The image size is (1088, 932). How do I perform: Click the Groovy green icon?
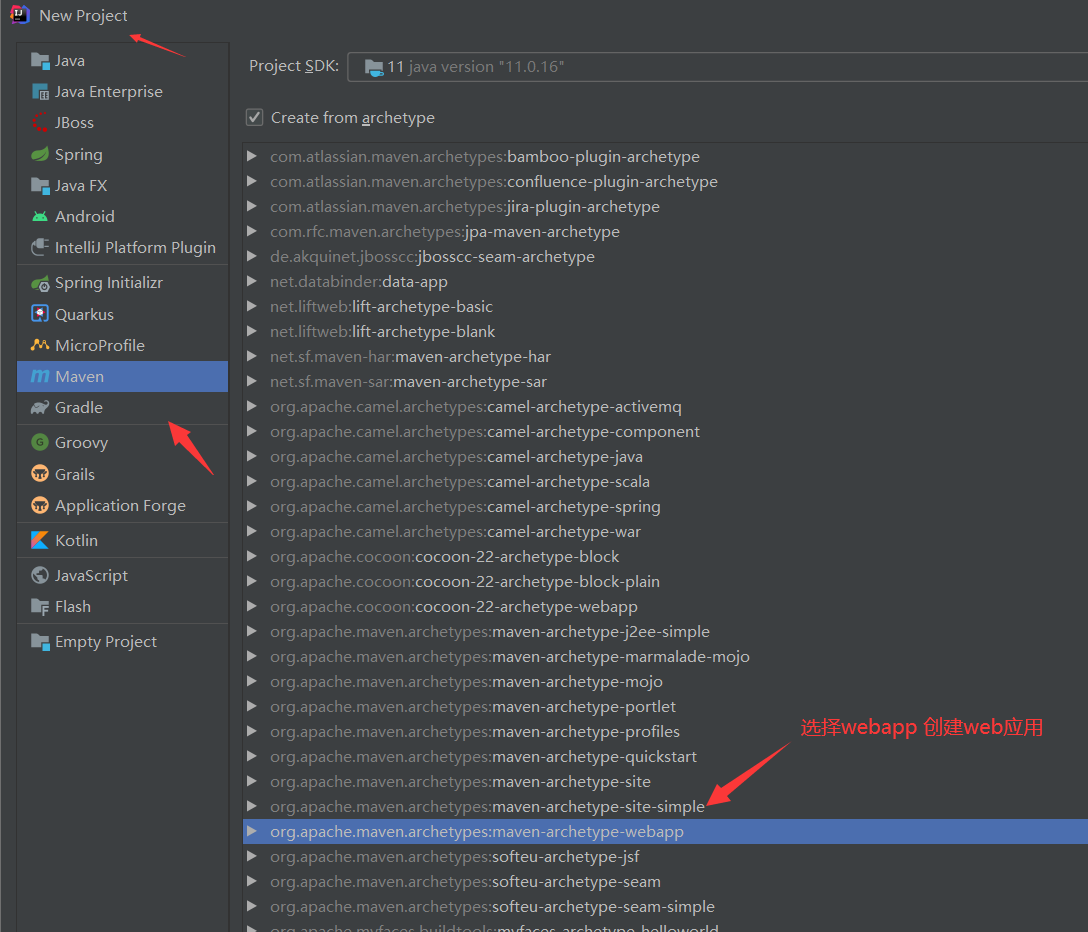[40, 442]
